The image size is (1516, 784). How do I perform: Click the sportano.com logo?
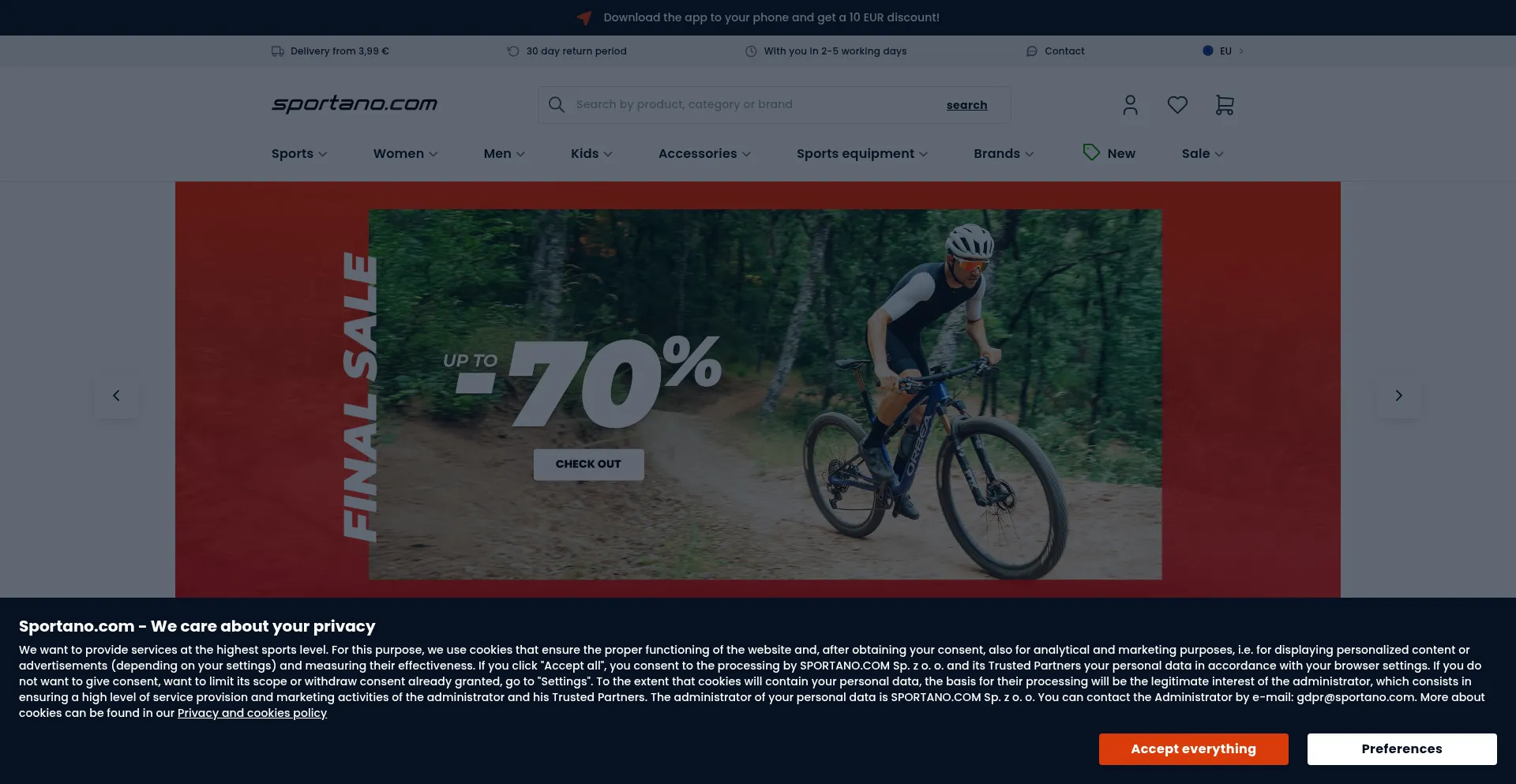(x=355, y=103)
